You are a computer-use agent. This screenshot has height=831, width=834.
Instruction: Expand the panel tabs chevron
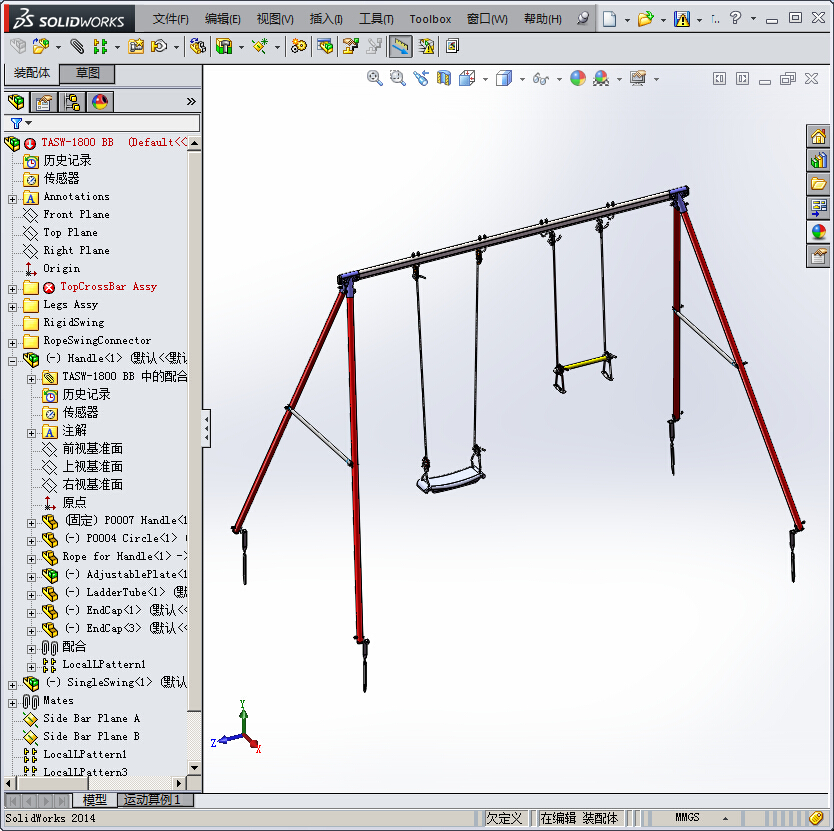click(191, 102)
